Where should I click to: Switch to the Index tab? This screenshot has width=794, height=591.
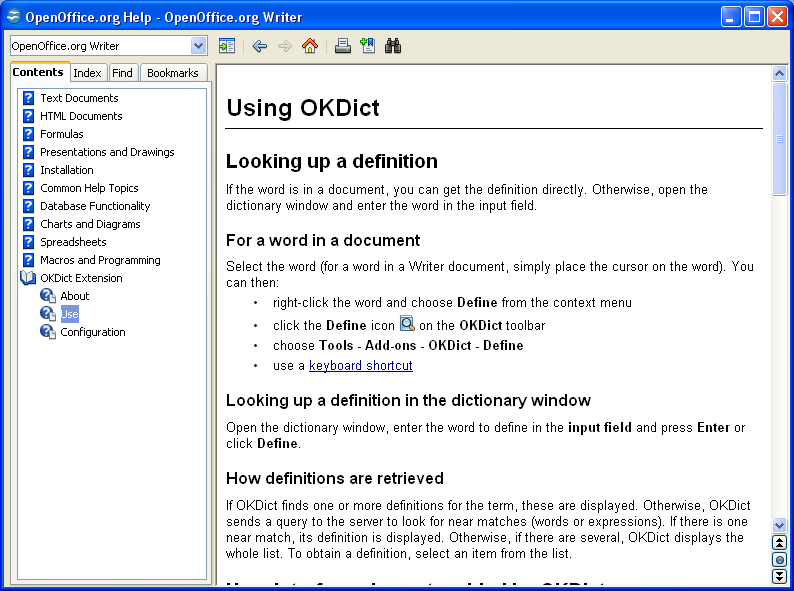coord(87,73)
